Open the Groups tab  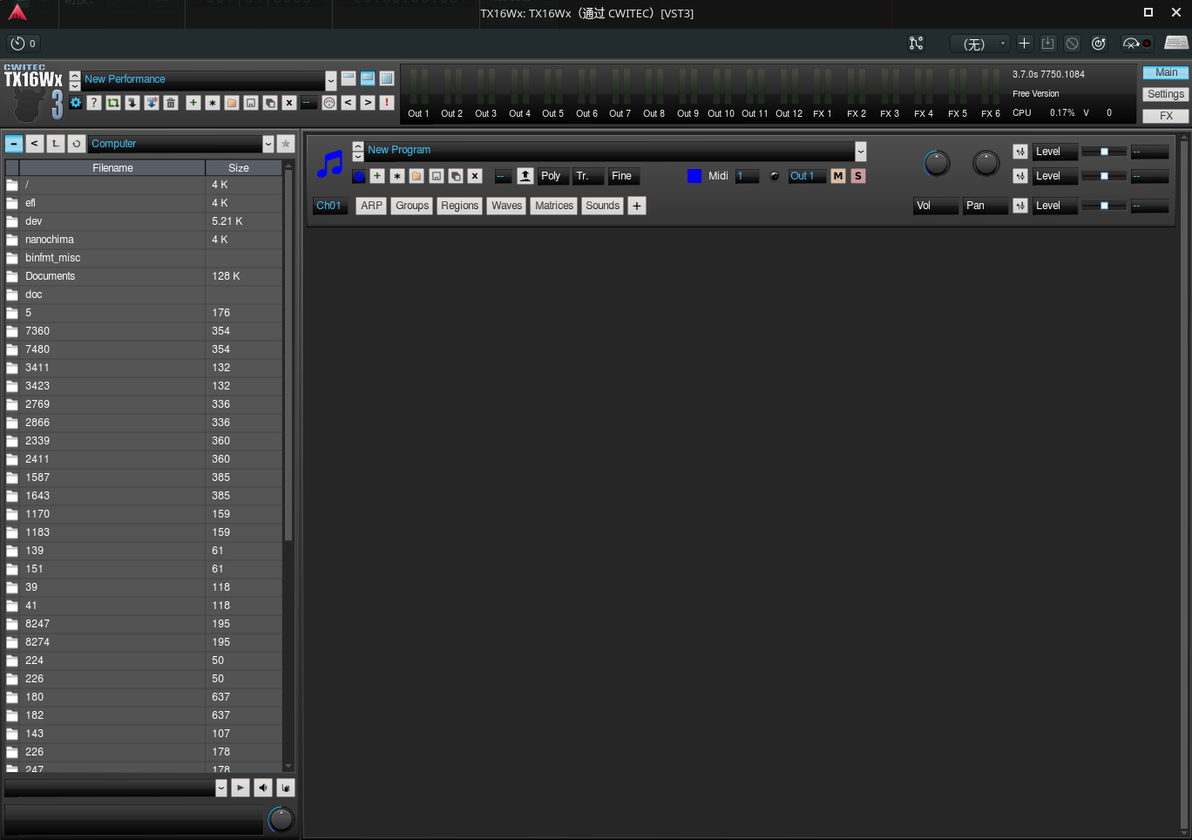pos(412,206)
